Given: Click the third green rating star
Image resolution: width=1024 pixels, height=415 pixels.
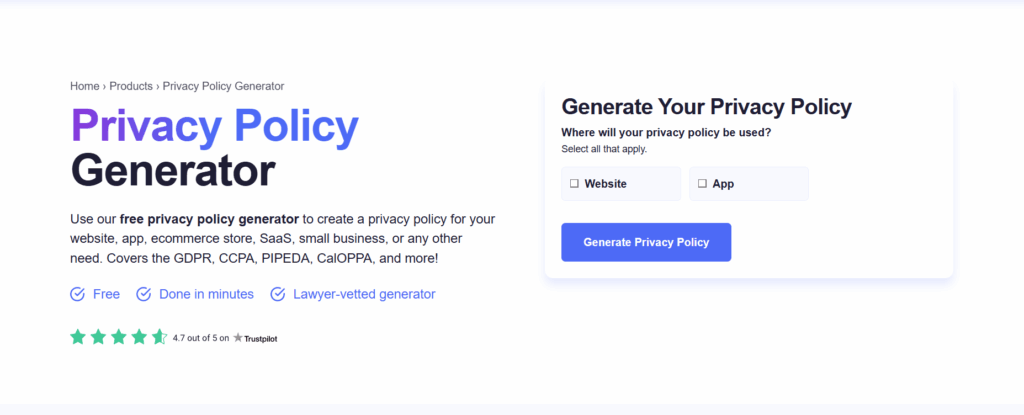Looking at the screenshot, I should 119,337.
